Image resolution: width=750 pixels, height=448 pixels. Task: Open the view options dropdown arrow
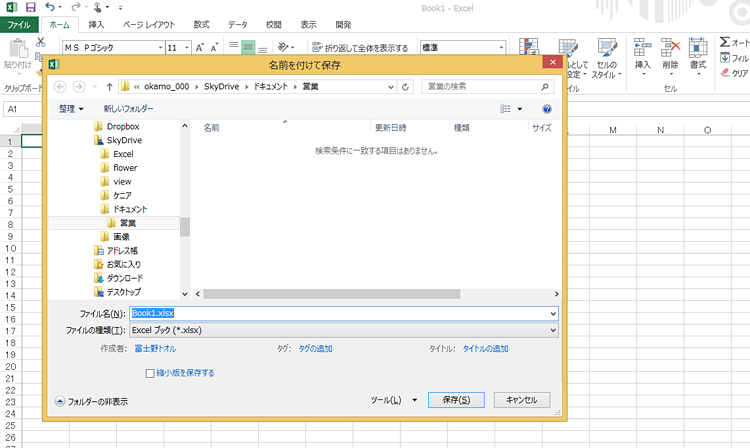pyautogui.click(x=519, y=109)
